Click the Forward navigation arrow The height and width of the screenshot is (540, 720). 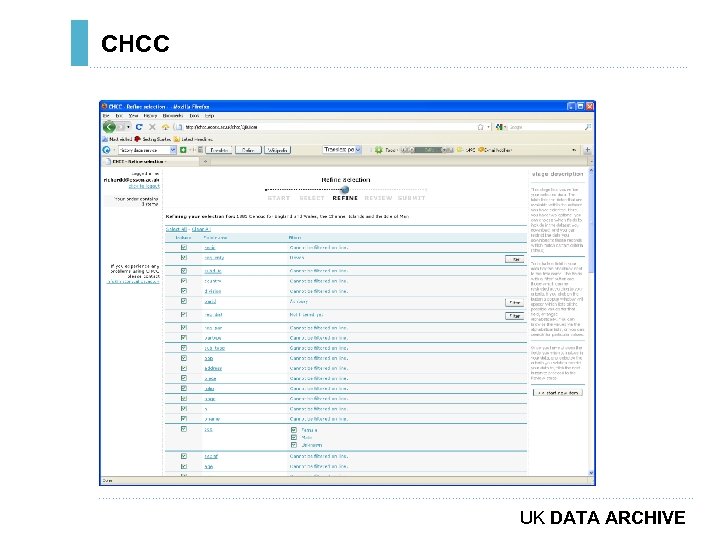(x=121, y=127)
